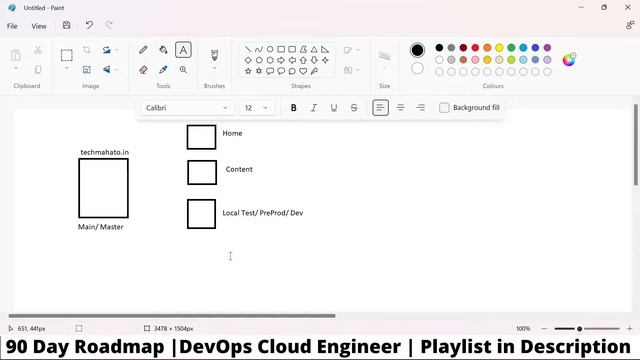The height and width of the screenshot is (360, 640).
Task: Pick the Oval shape
Action: pyautogui.click(x=270, y=49)
